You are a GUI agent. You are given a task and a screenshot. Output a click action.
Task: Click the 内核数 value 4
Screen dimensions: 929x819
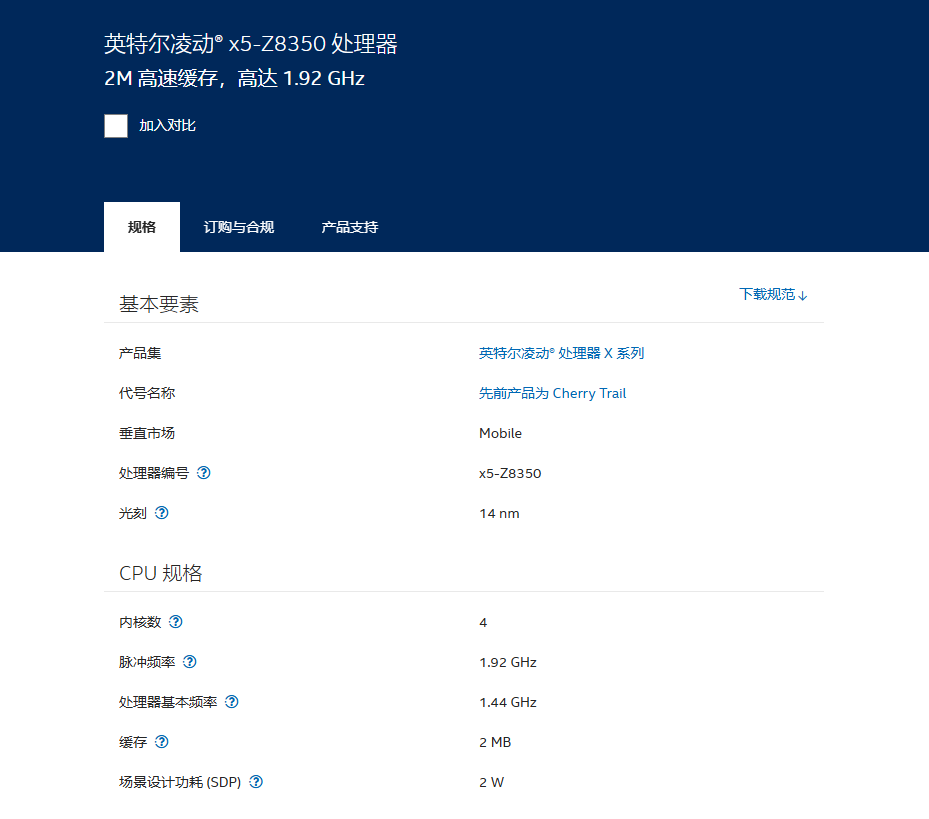[483, 622]
